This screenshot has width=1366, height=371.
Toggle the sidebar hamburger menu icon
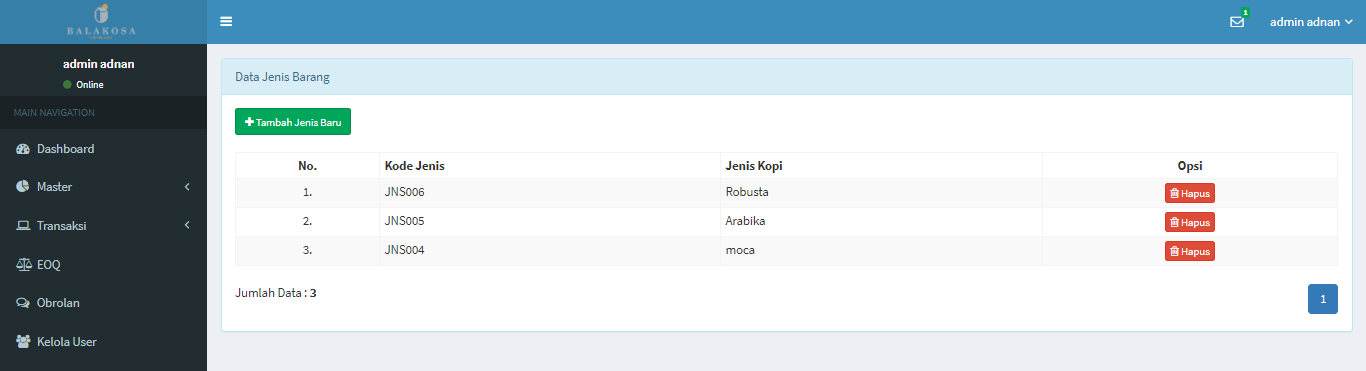[226, 21]
